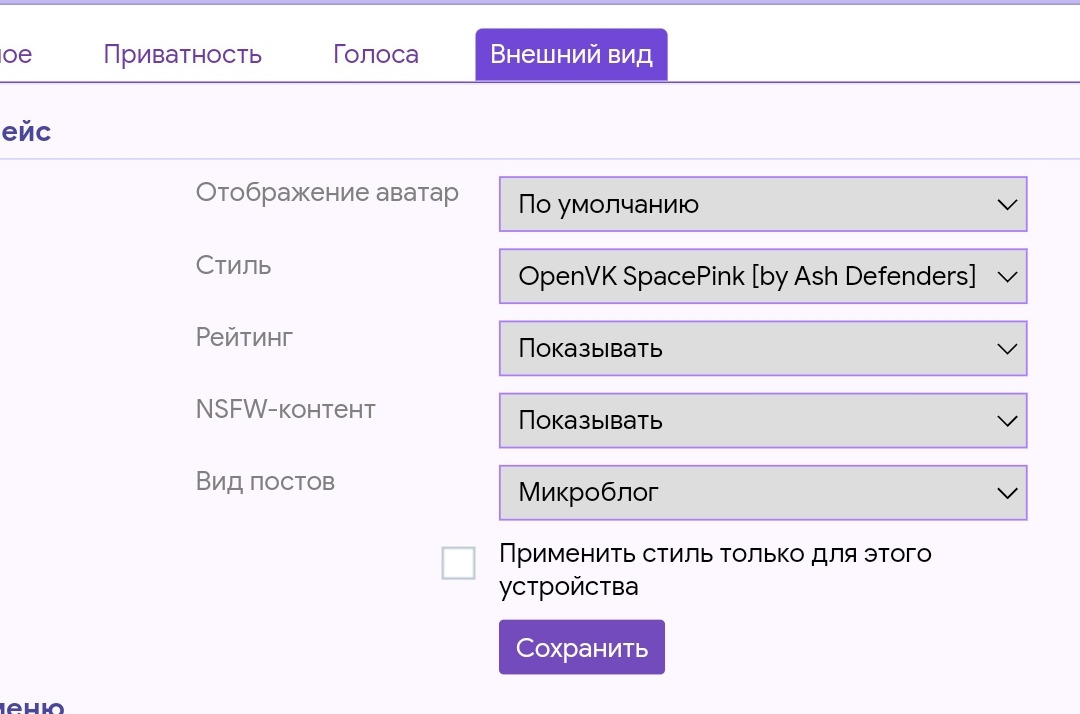Click the chevron arrow next to Микроблог
Image resolution: width=1080 pixels, height=714 pixels.
tap(1006, 492)
